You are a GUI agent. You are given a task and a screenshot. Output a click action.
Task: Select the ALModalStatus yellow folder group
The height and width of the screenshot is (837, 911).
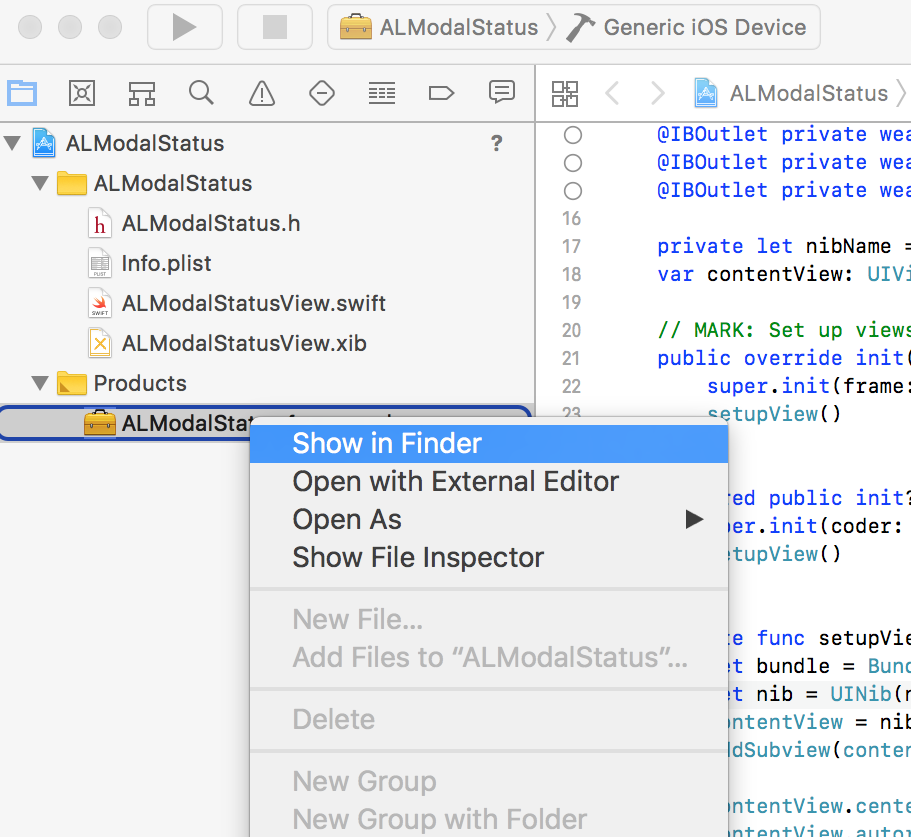(x=267, y=183)
